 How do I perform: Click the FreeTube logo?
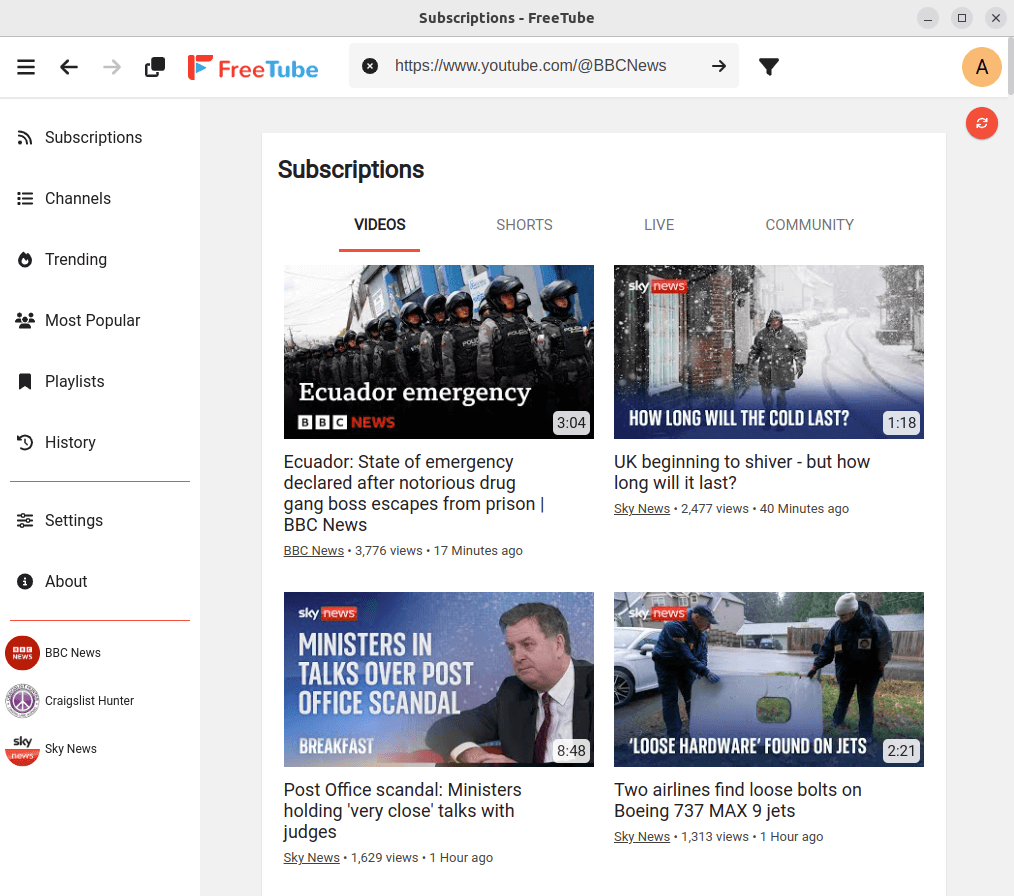click(x=253, y=67)
